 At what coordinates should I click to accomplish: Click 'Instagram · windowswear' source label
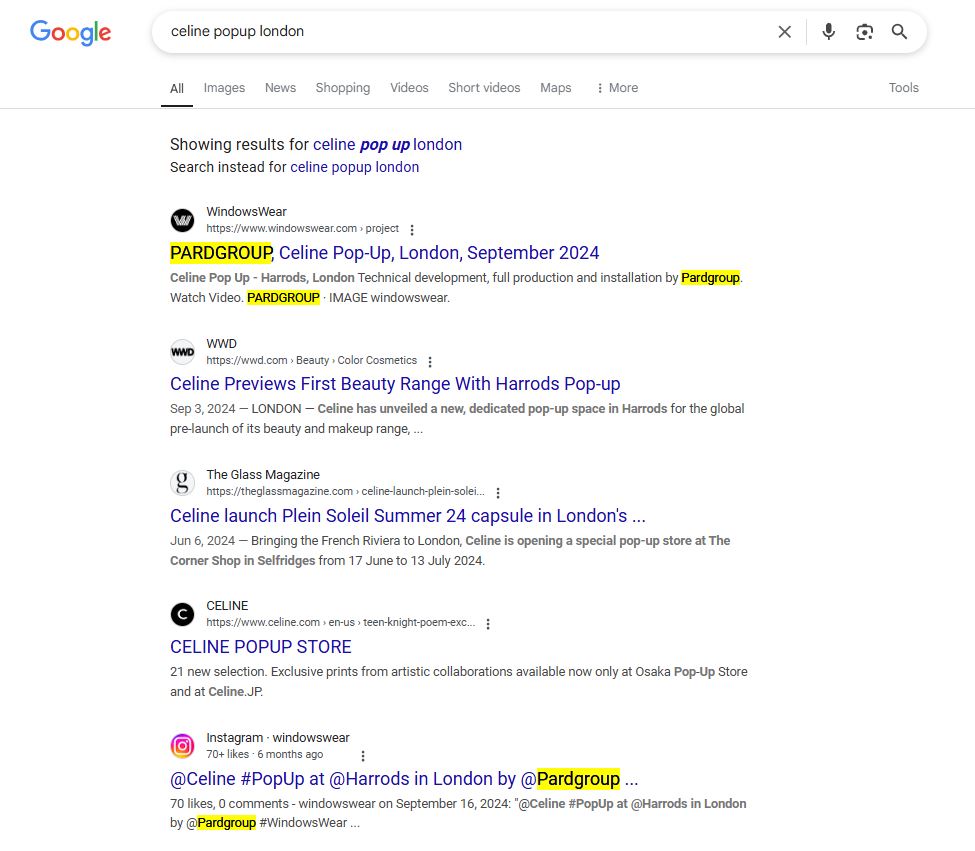tap(278, 738)
